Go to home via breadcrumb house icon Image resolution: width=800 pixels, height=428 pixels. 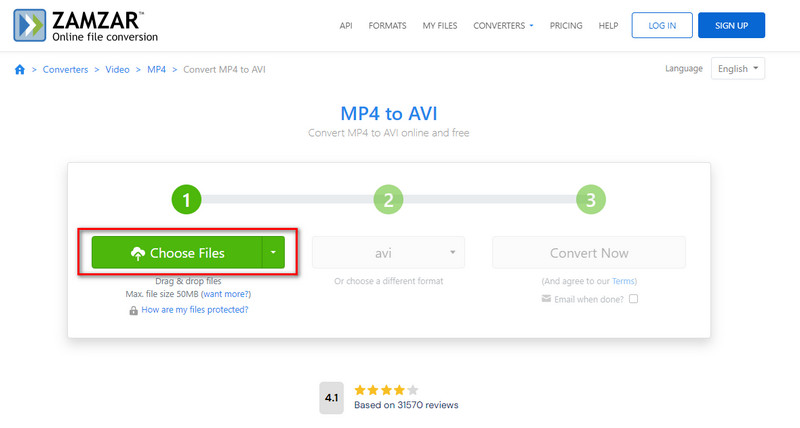coord(20,69)
